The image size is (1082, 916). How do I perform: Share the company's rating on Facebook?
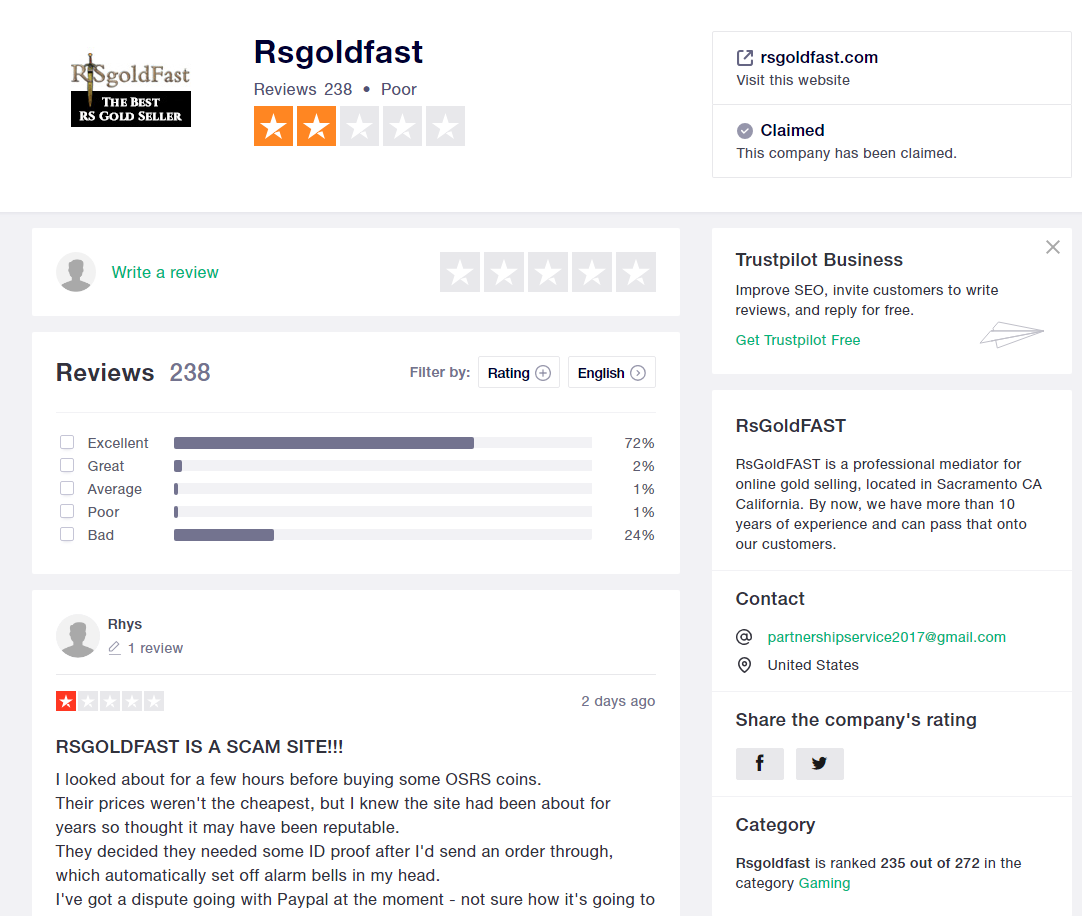[760, 763]
